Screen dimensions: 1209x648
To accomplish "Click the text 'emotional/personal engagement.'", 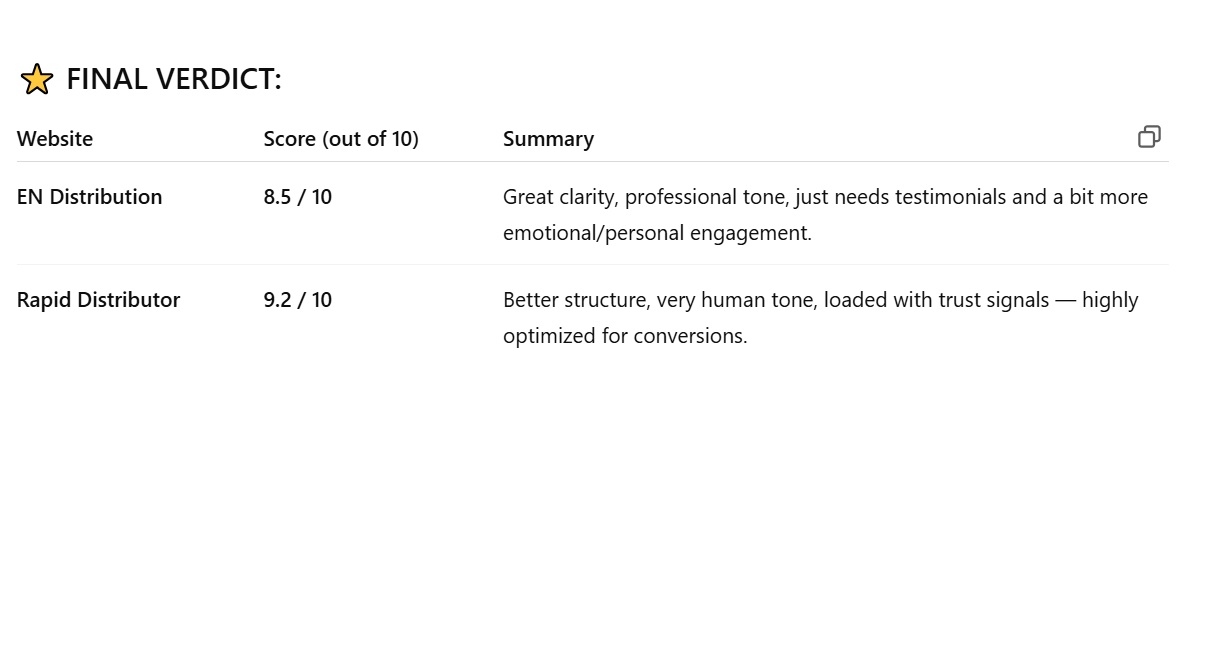I will [657, 233].
